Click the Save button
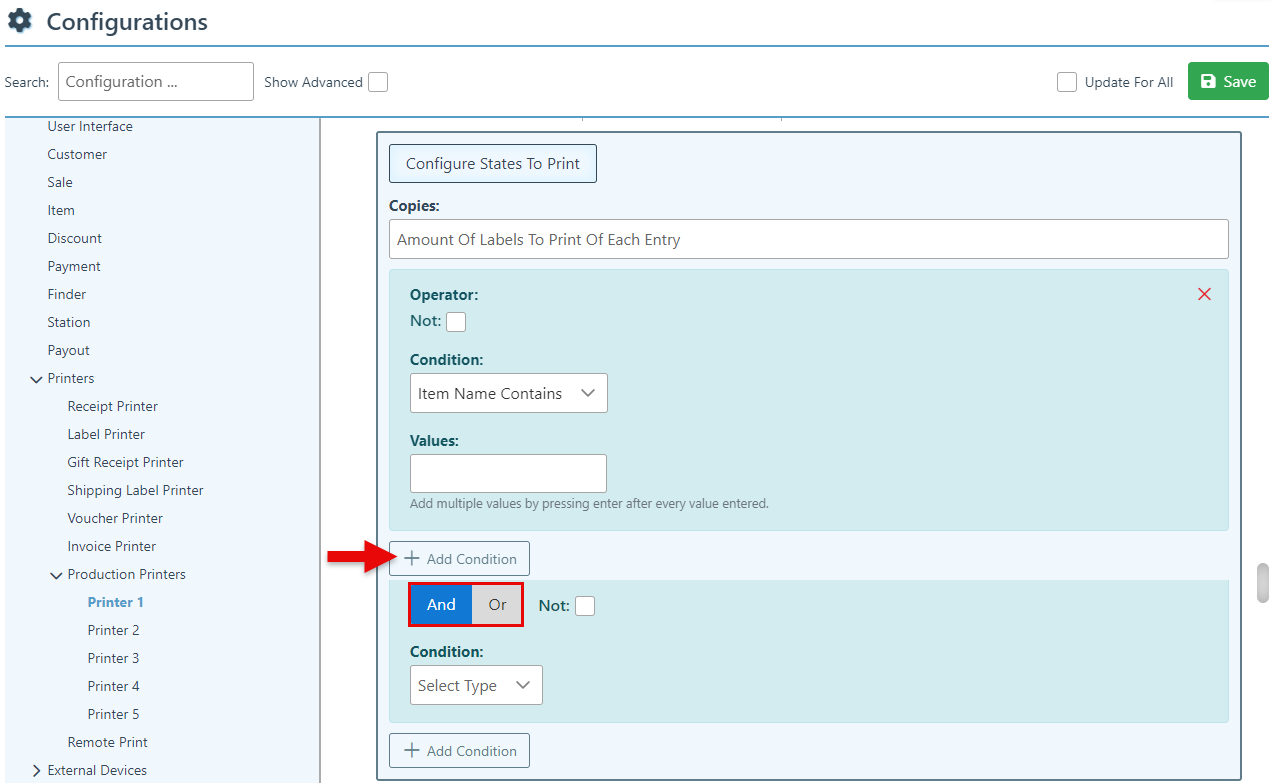Image resolution: width=1271 pixels, height=783 pixels. tap(1227, 82)
